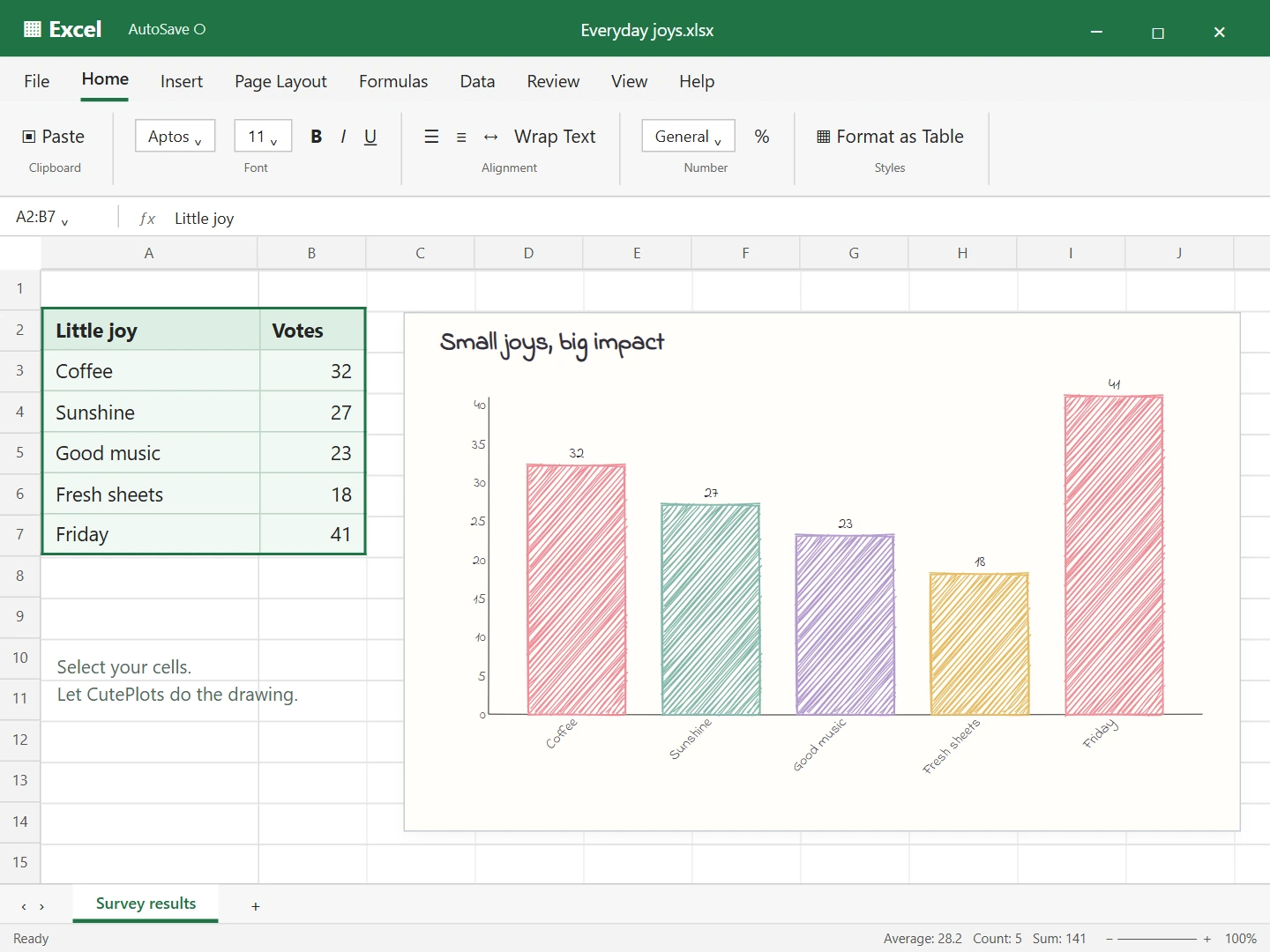Click the zoom slider track
Viewport: 1270px width, 952px height.
click(x=1157, y=939)
